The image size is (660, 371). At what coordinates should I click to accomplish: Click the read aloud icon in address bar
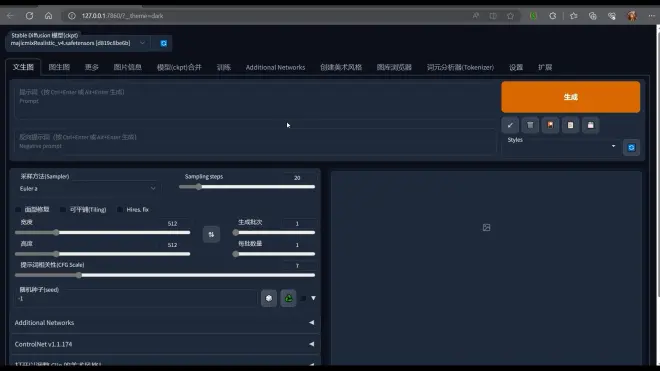(x=476, y=16)
